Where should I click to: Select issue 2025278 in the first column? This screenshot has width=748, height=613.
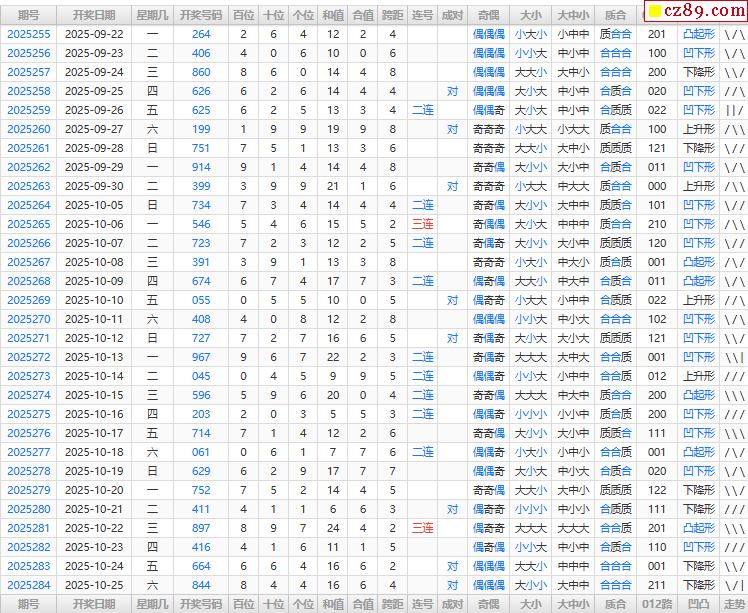coord(29,471)
